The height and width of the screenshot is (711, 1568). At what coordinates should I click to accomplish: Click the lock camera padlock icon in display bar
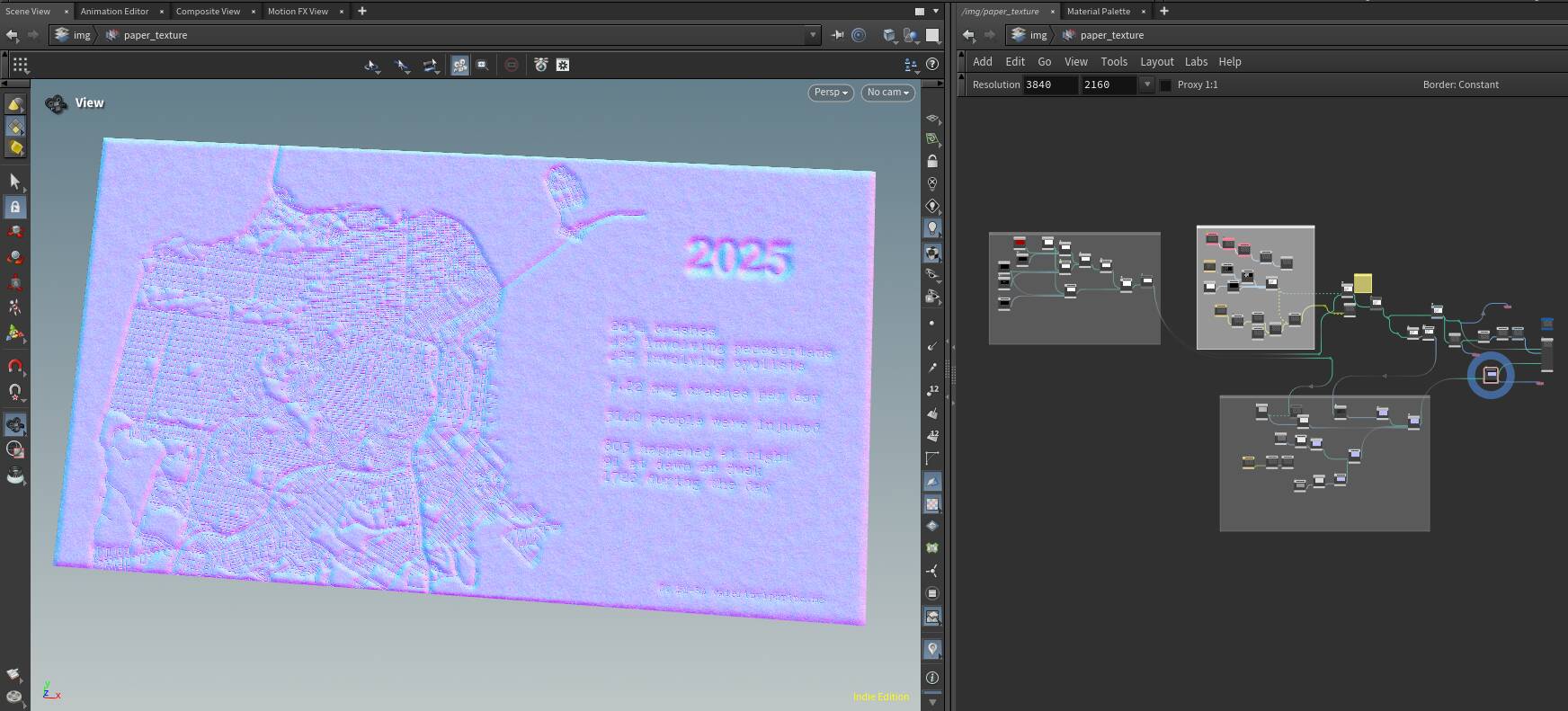point(932,162)
